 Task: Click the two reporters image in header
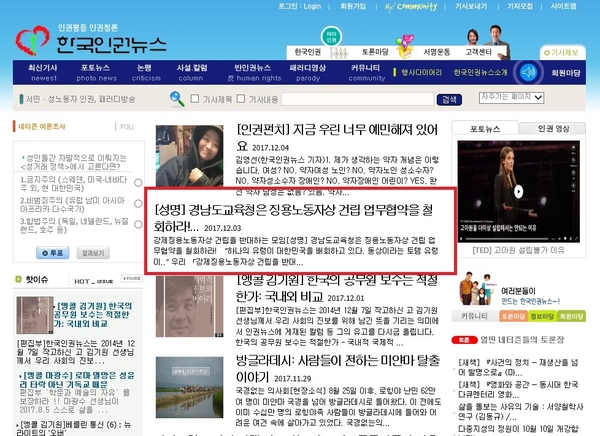tap(488, 40)
